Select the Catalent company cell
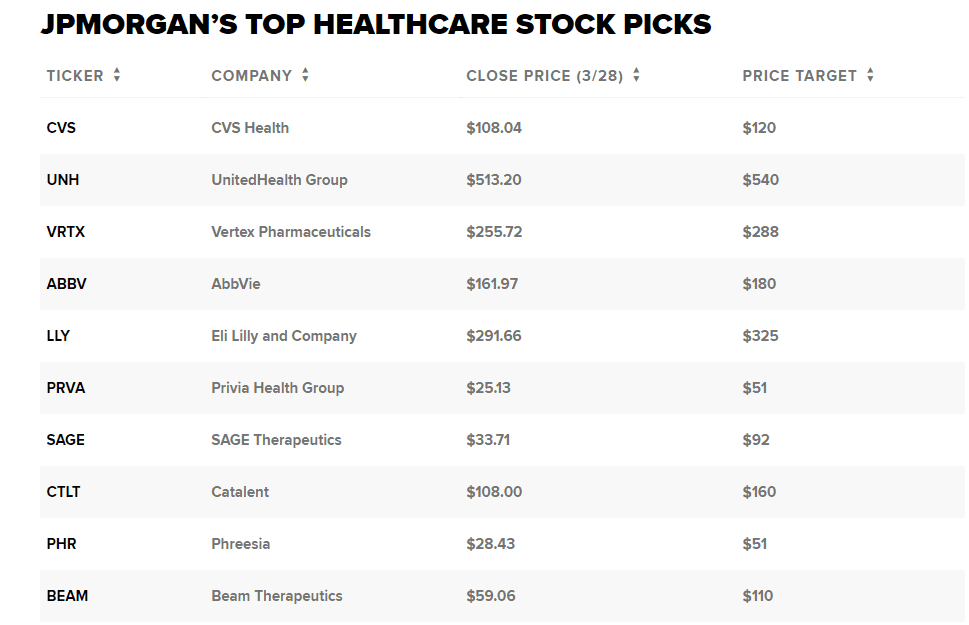 point(240,492)
